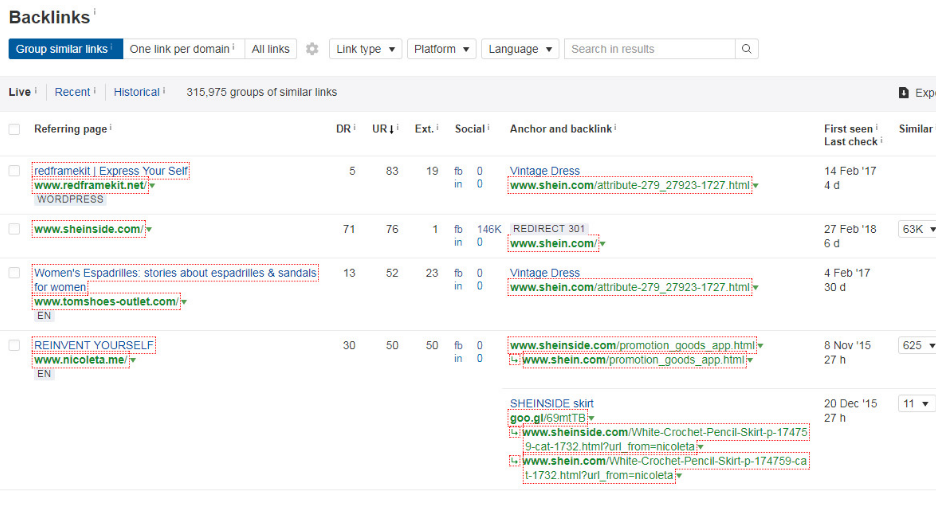Expand the 11 similar links dropdown
This screenshot has height=516, width=936.
[916, 404]
